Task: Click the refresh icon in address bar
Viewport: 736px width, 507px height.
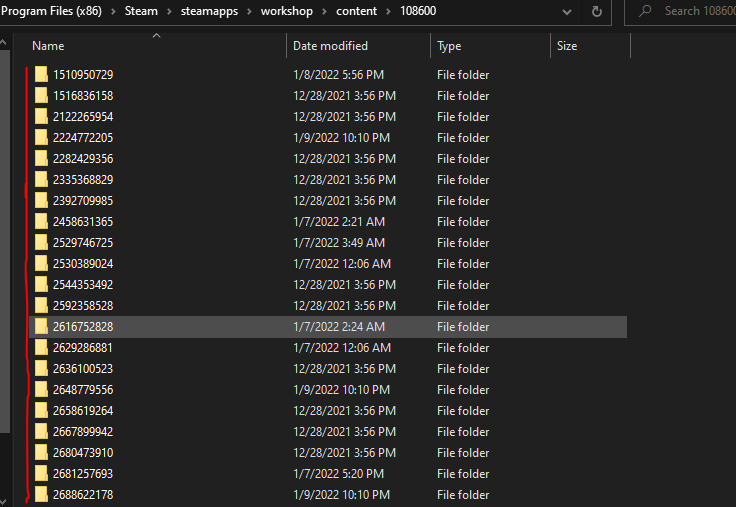Action: click(597, 11)
